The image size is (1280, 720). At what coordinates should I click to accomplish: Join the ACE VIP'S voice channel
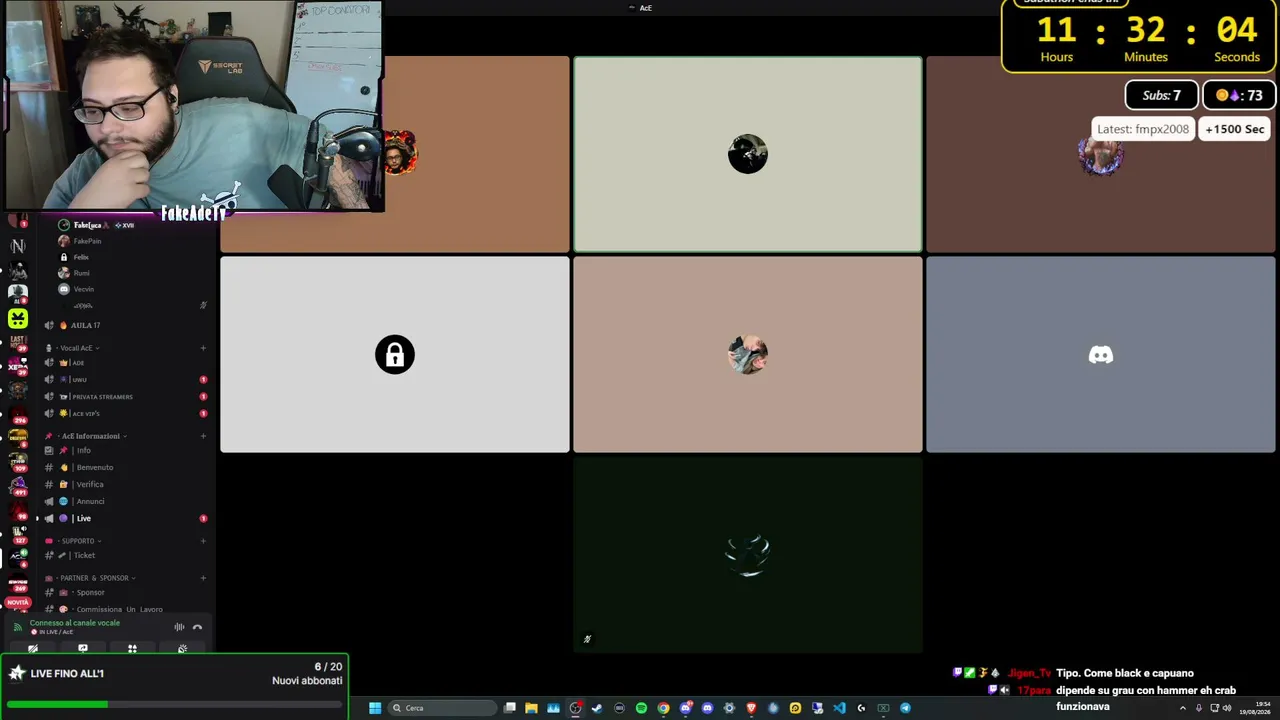click(x=126, y=413)
